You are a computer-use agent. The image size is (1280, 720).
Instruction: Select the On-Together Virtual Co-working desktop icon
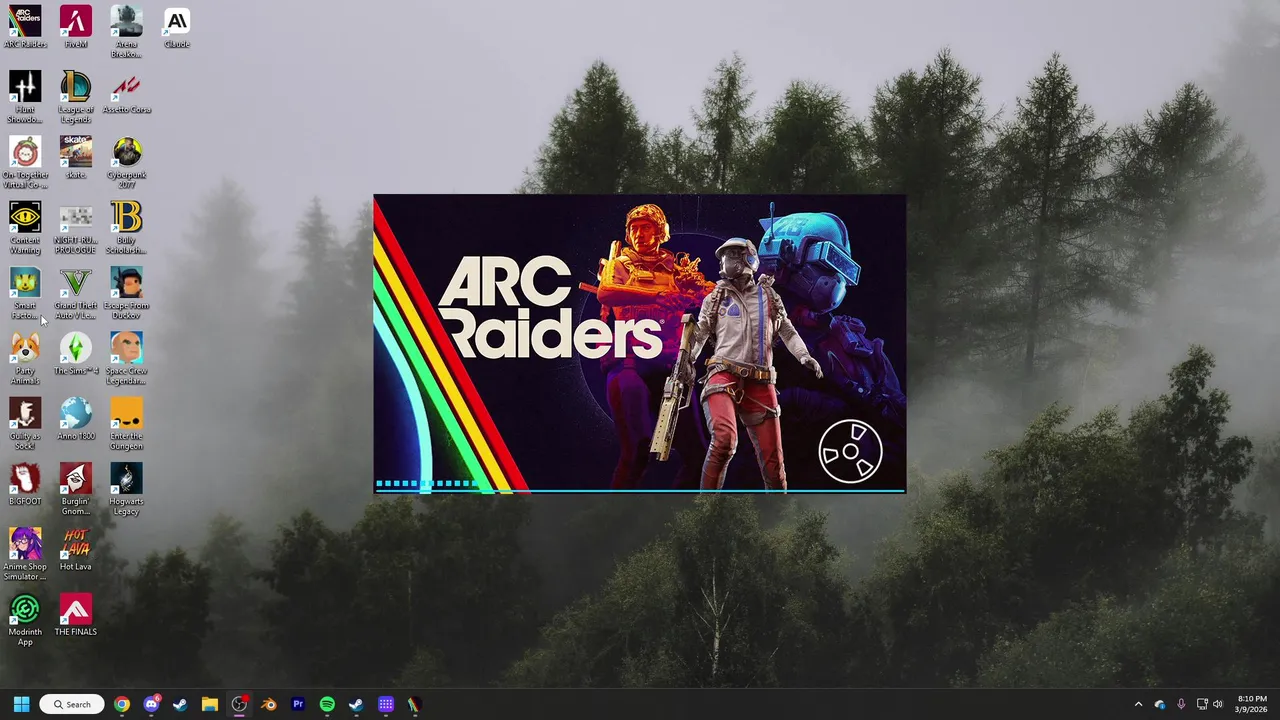coord(25,163)
